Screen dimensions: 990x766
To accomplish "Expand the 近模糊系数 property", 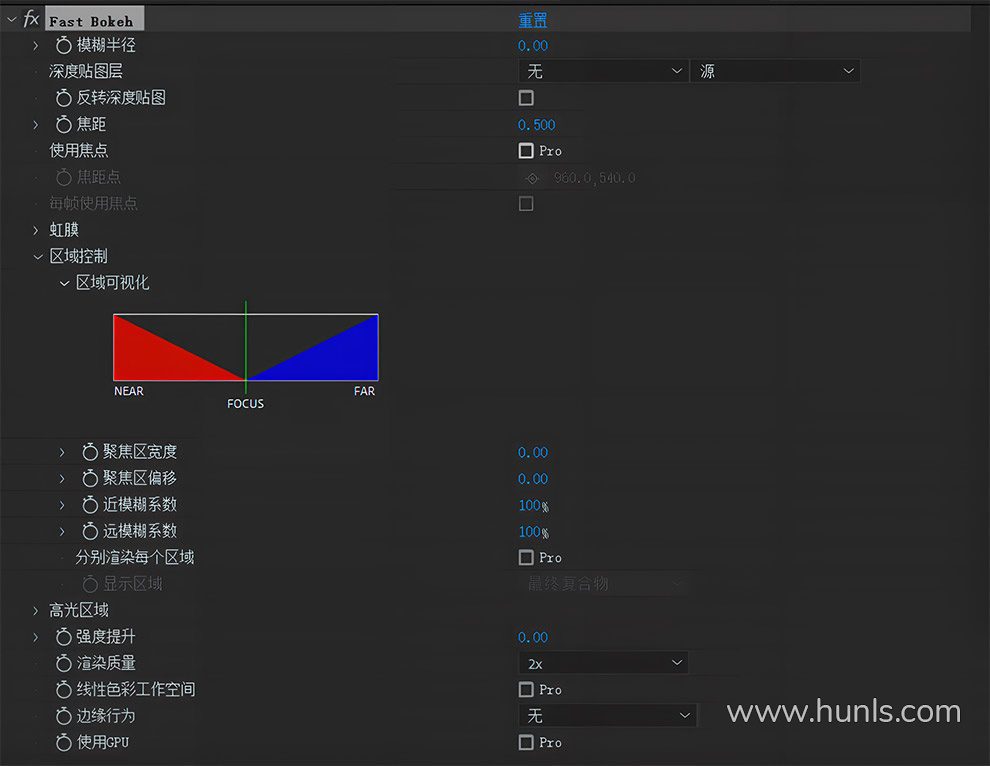I will pos(62,505).
